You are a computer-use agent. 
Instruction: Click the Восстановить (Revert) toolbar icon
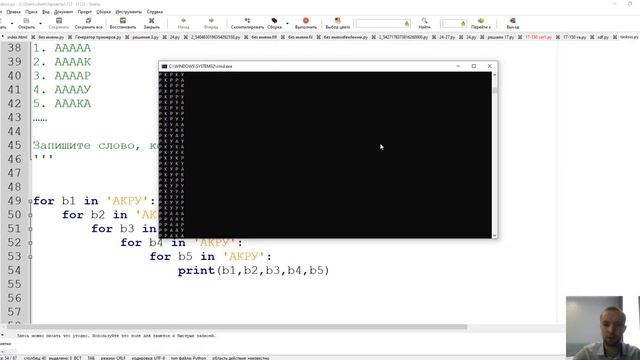pos(123,20)
